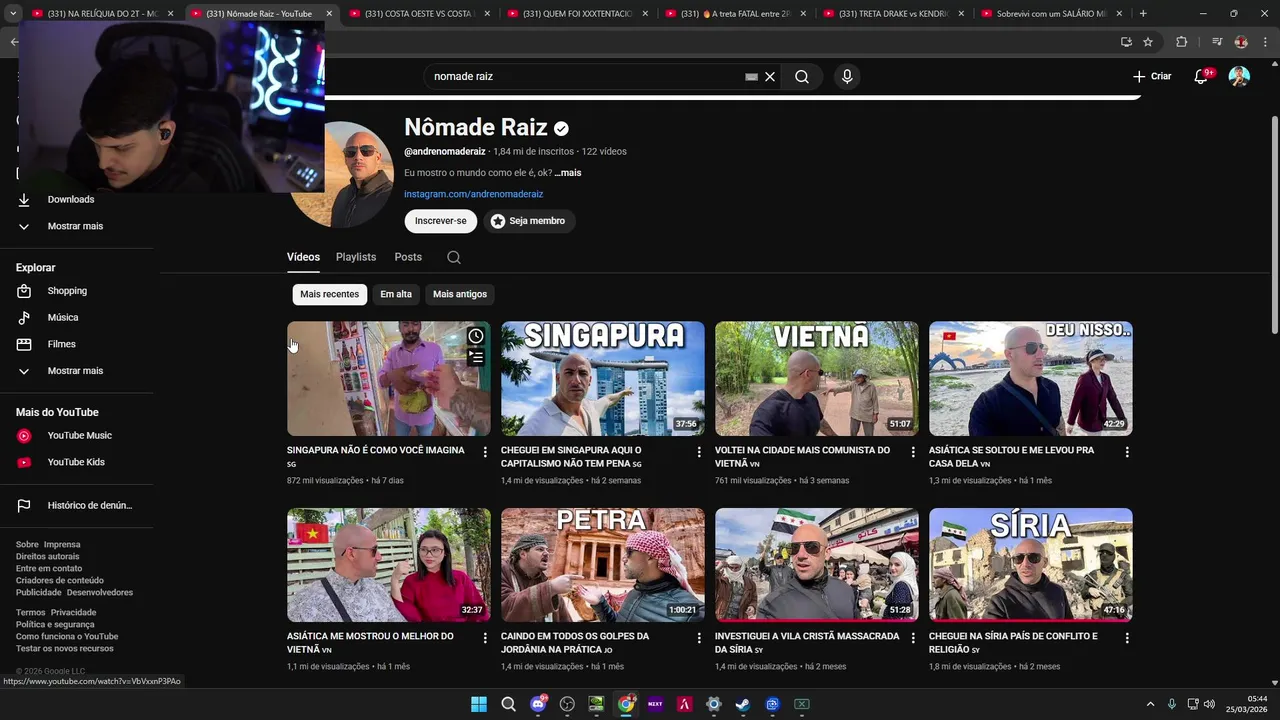Click Watch Later clock on first thumbnail
The height and width of the screenshot is (720, 1280).
coord(476,336)
